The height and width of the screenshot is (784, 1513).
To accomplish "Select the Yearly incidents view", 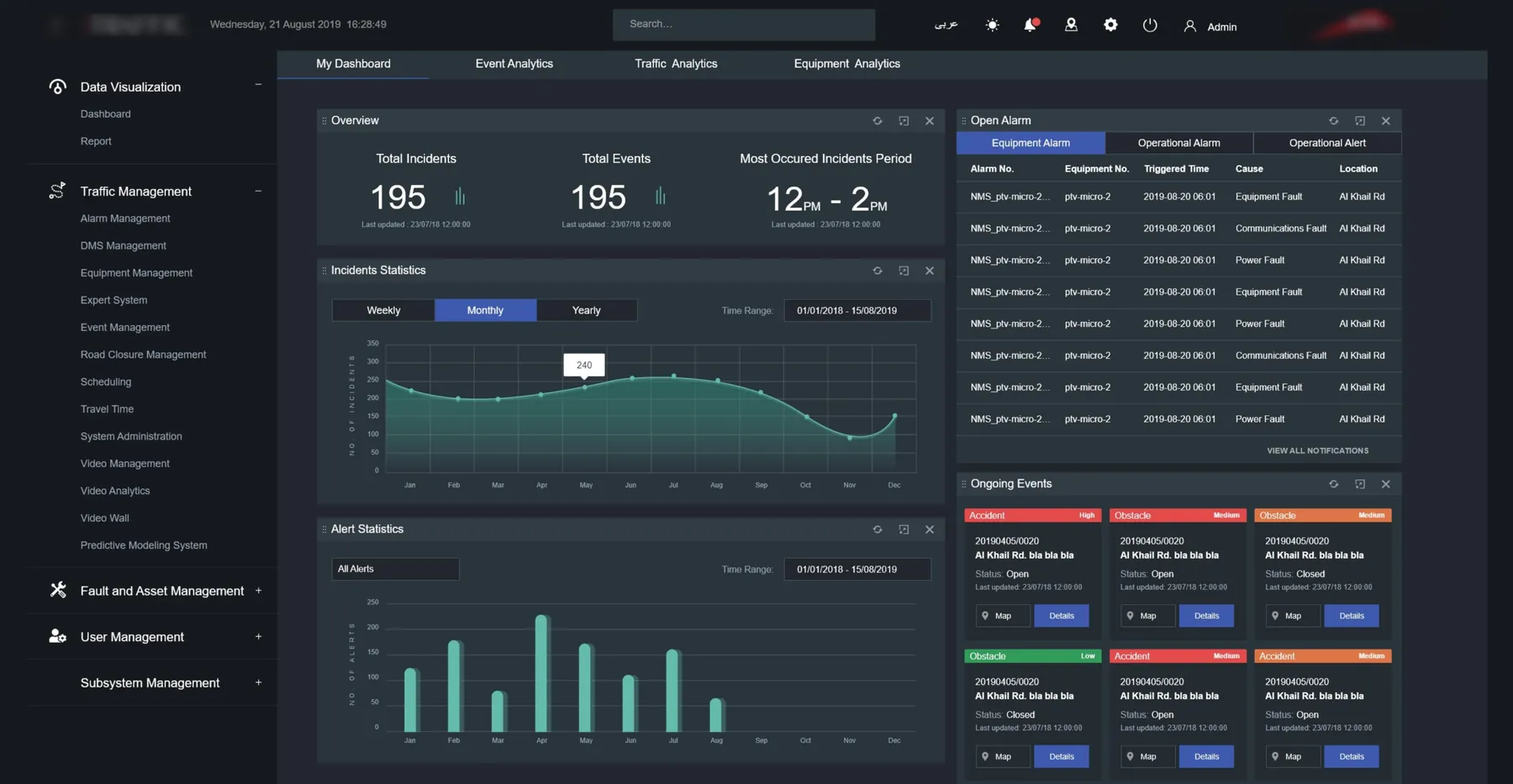I will [587, 310].
